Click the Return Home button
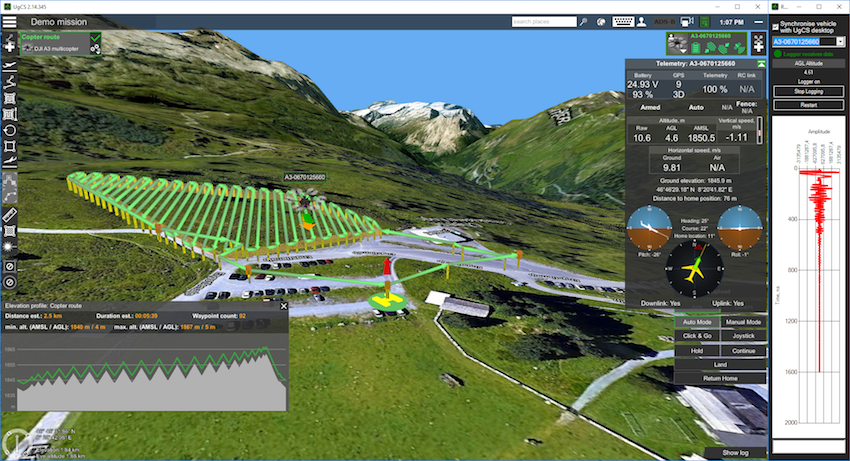 (719, 378)
